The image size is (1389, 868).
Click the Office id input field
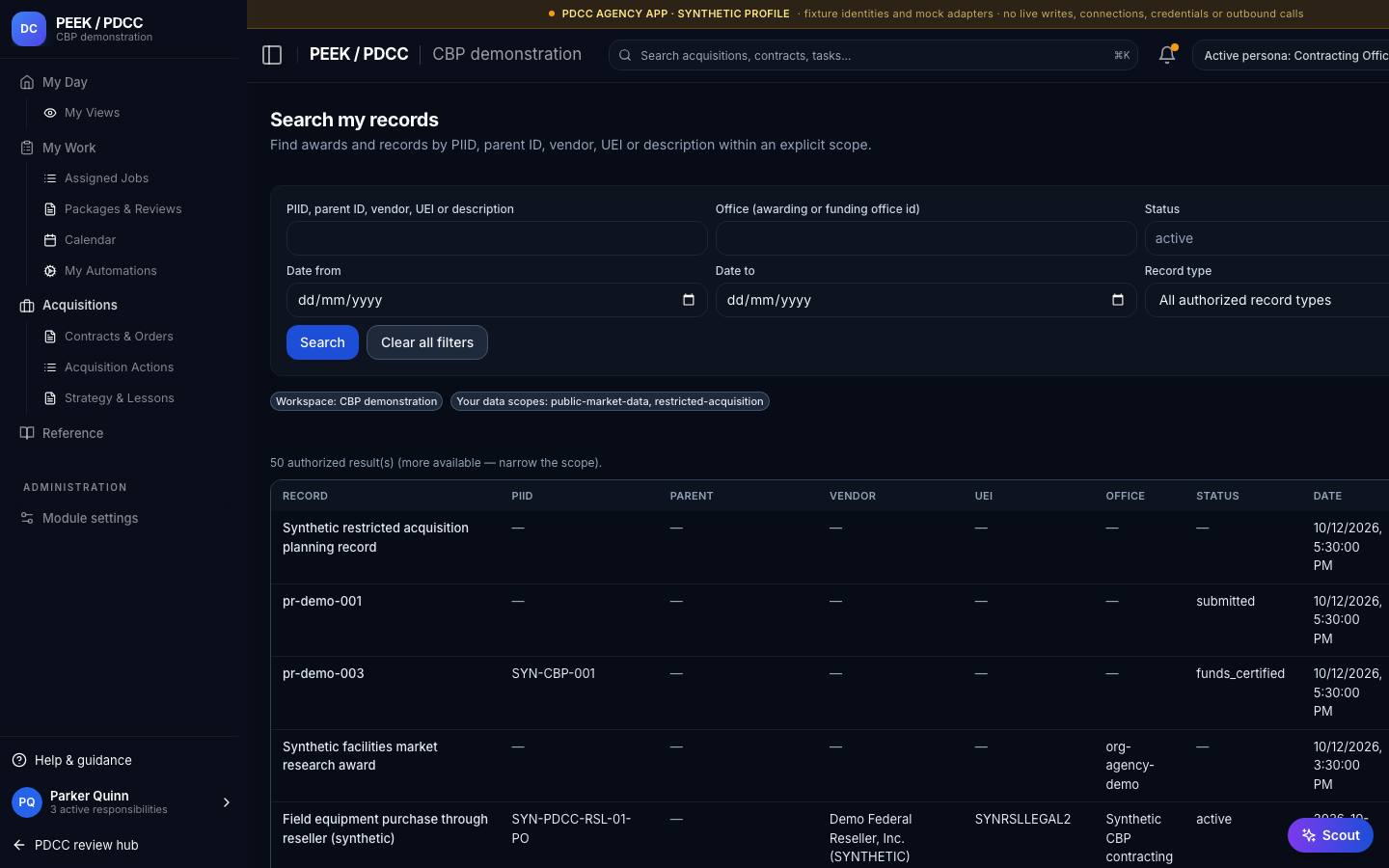(x=926, y=238)
